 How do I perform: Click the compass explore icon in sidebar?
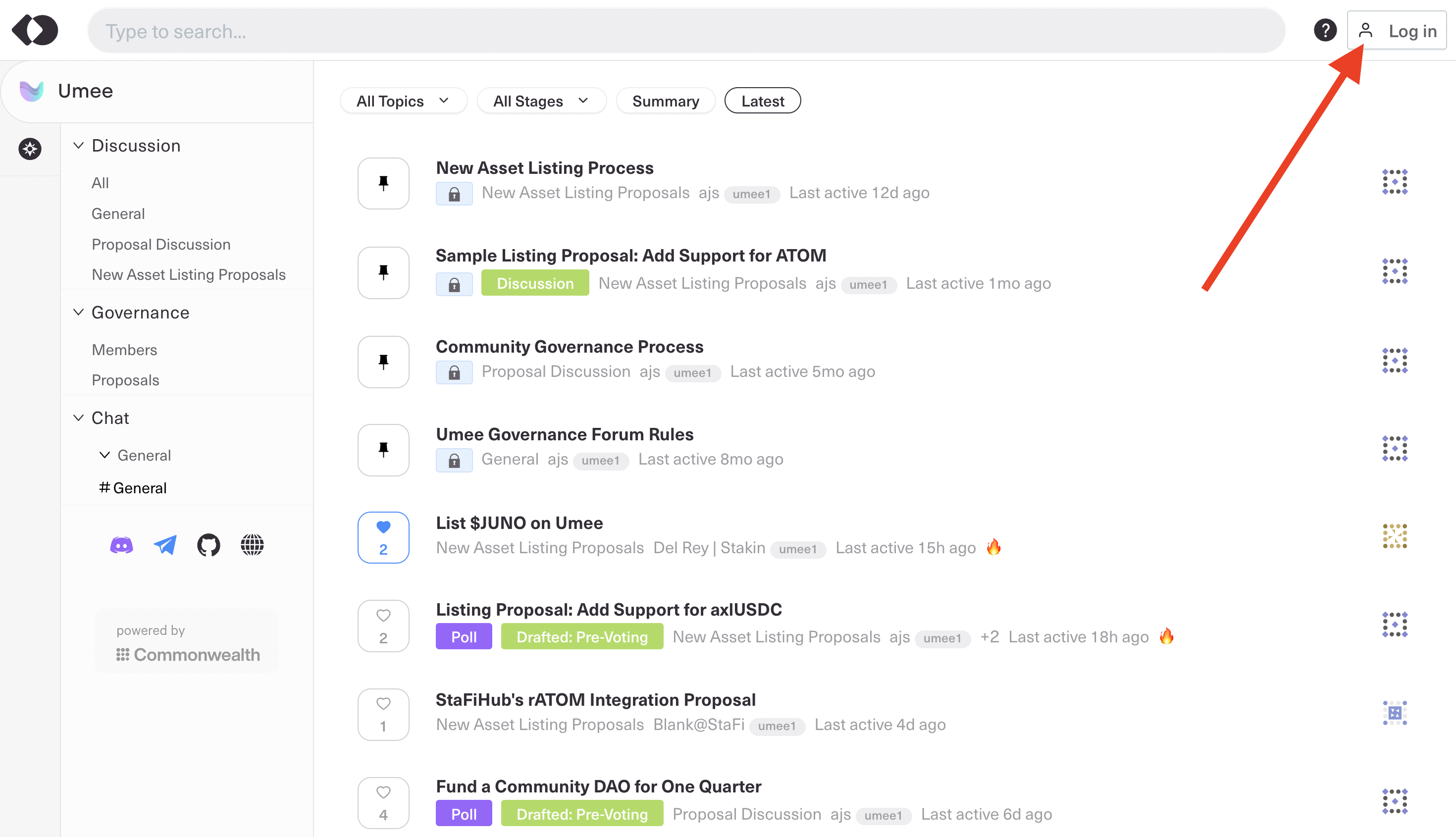[x=30, y=149]
